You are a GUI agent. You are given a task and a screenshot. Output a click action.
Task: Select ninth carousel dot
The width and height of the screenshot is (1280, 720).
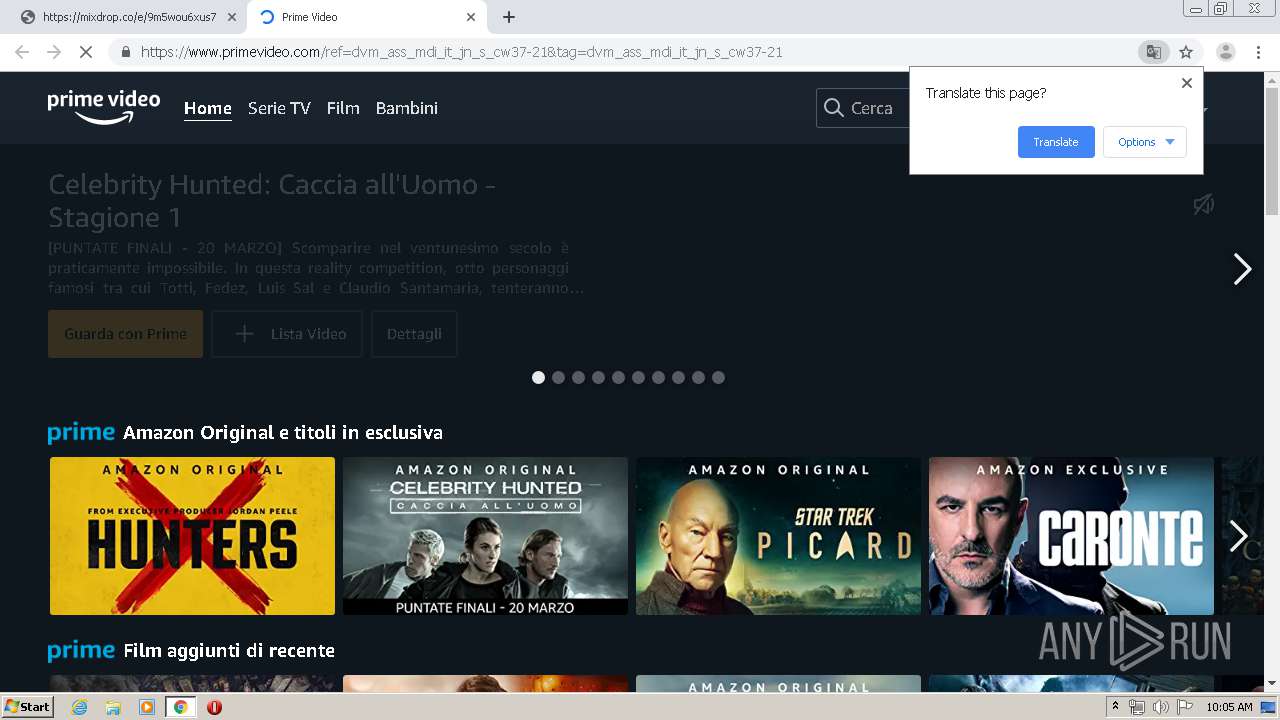pyautogui.click(x=698, y=377)
